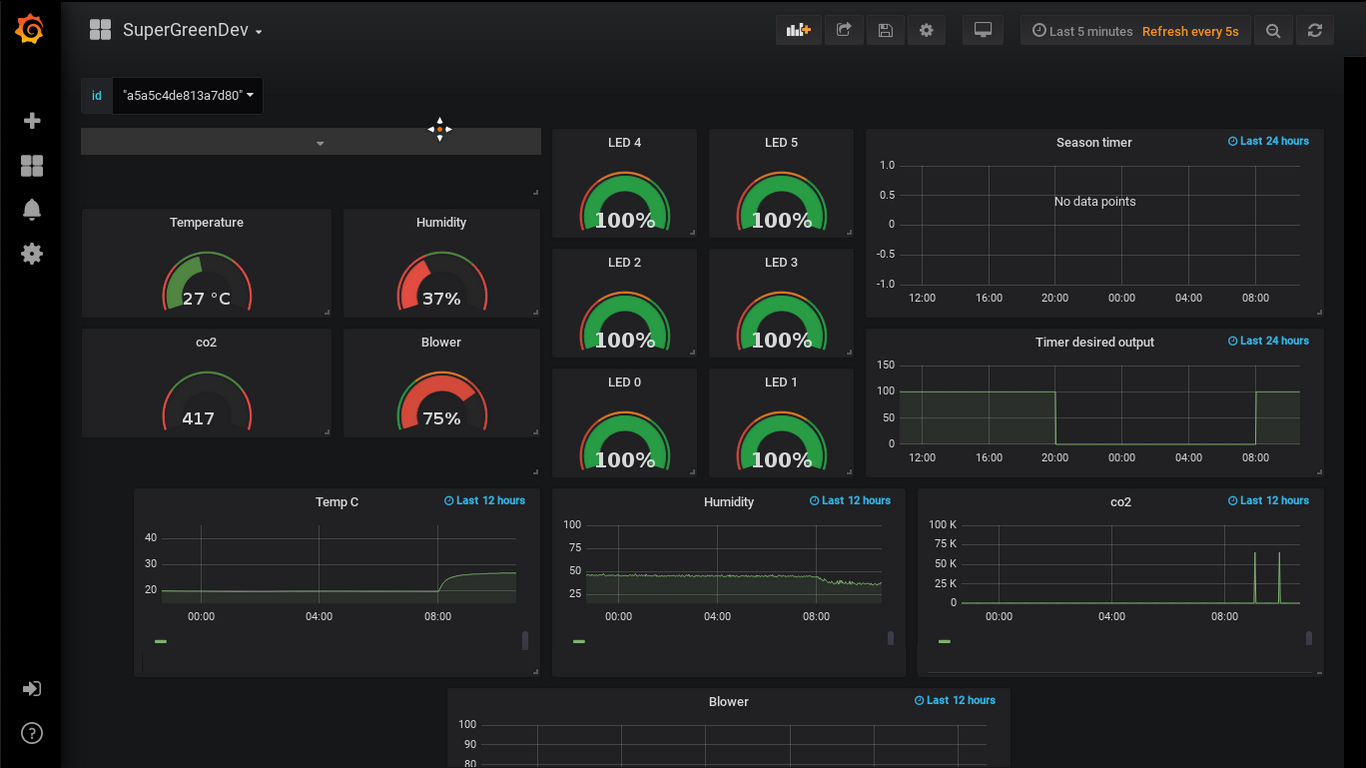This screenshot has height=768, width=1366.
Task: Open the Timer desired output panel title
Action: point(1094,342)
